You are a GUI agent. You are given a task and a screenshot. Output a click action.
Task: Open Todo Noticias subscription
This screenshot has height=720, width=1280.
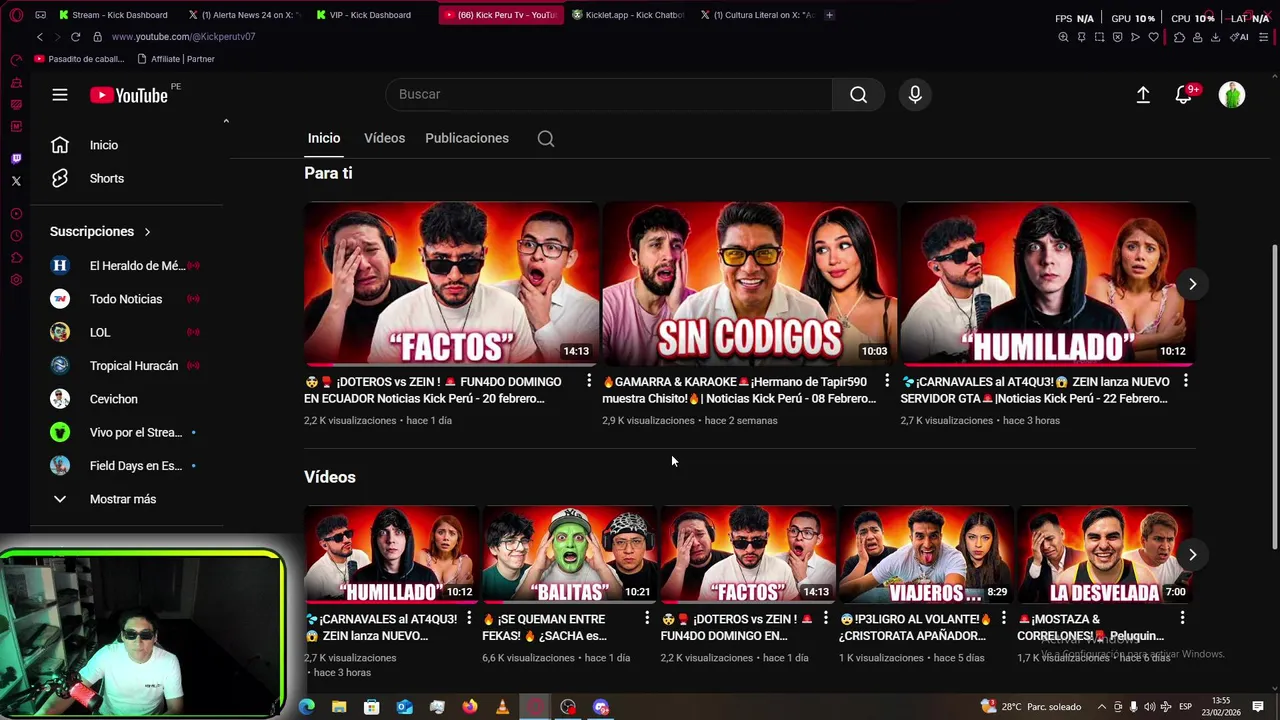click(x=125, y=299)
